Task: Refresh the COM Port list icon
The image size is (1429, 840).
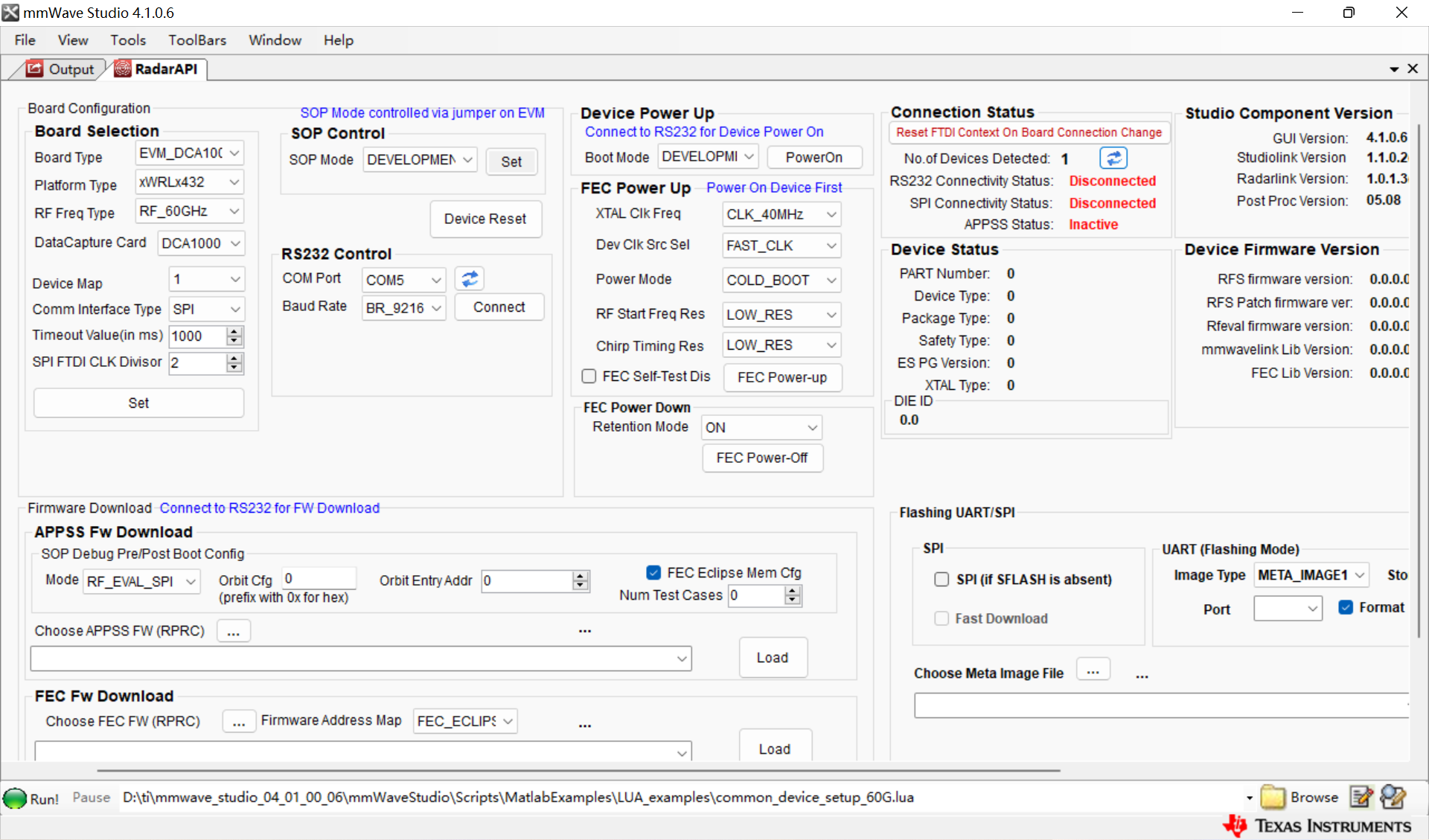Action: pos(470,279)
